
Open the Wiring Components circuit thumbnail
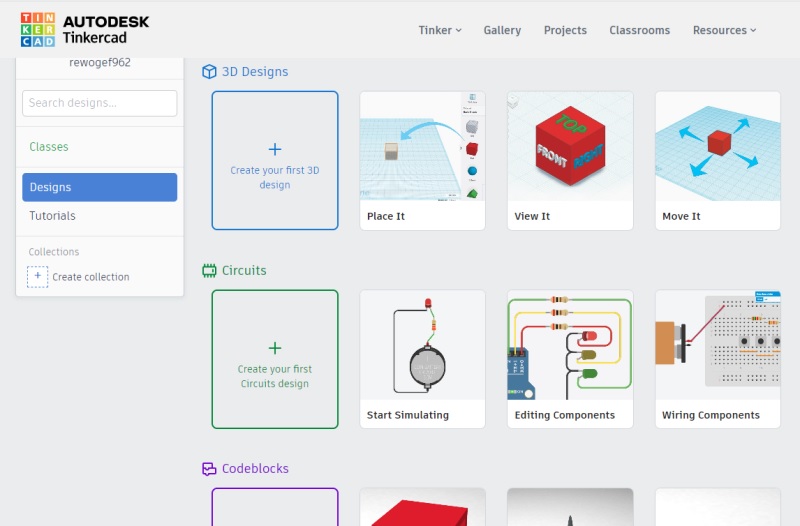718,345
